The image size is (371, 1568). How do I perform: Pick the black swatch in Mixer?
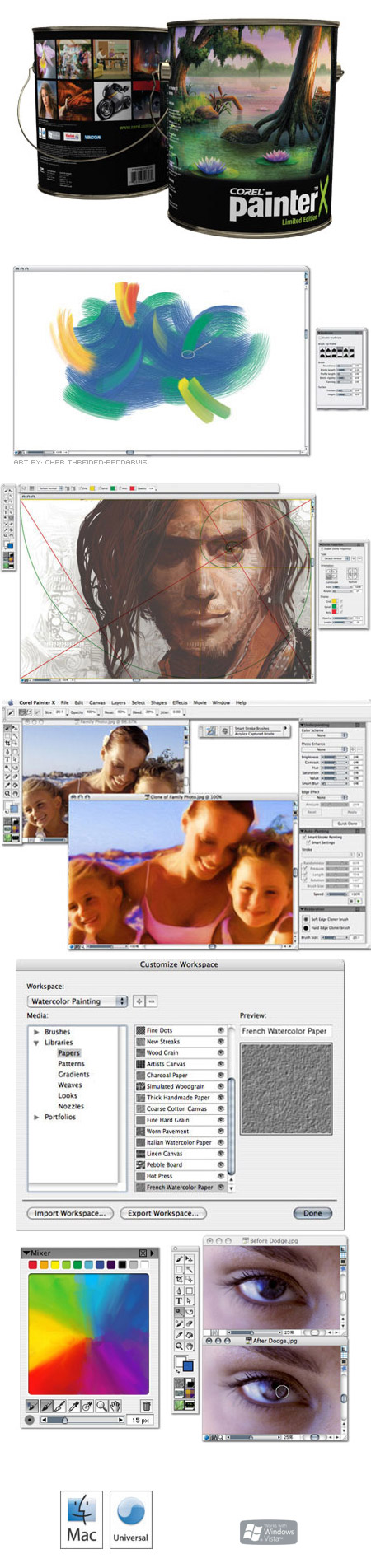pyautogui.click(x=122, y=1264)
